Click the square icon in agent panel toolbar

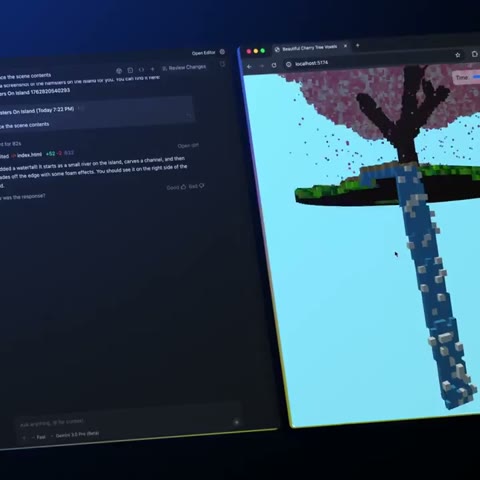[x=130, y=70]
